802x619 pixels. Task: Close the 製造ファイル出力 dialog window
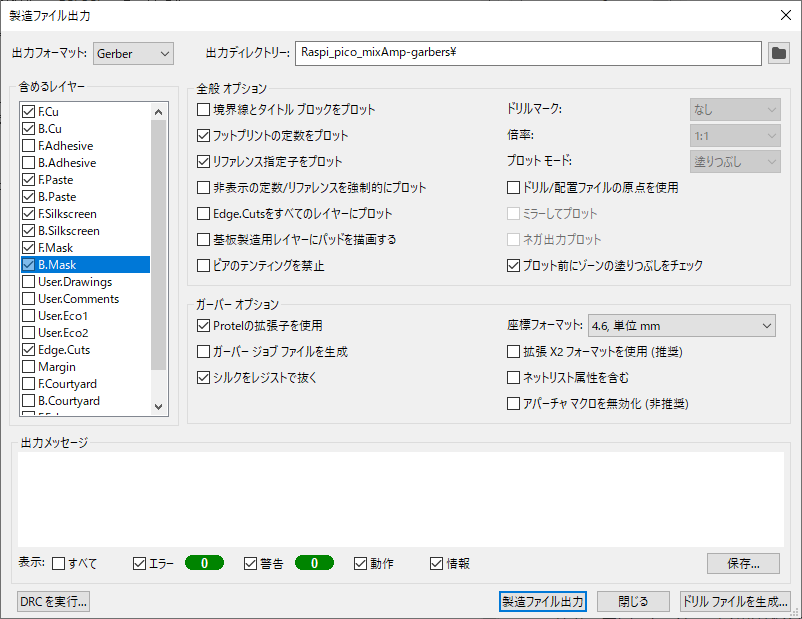coord(786,15)
